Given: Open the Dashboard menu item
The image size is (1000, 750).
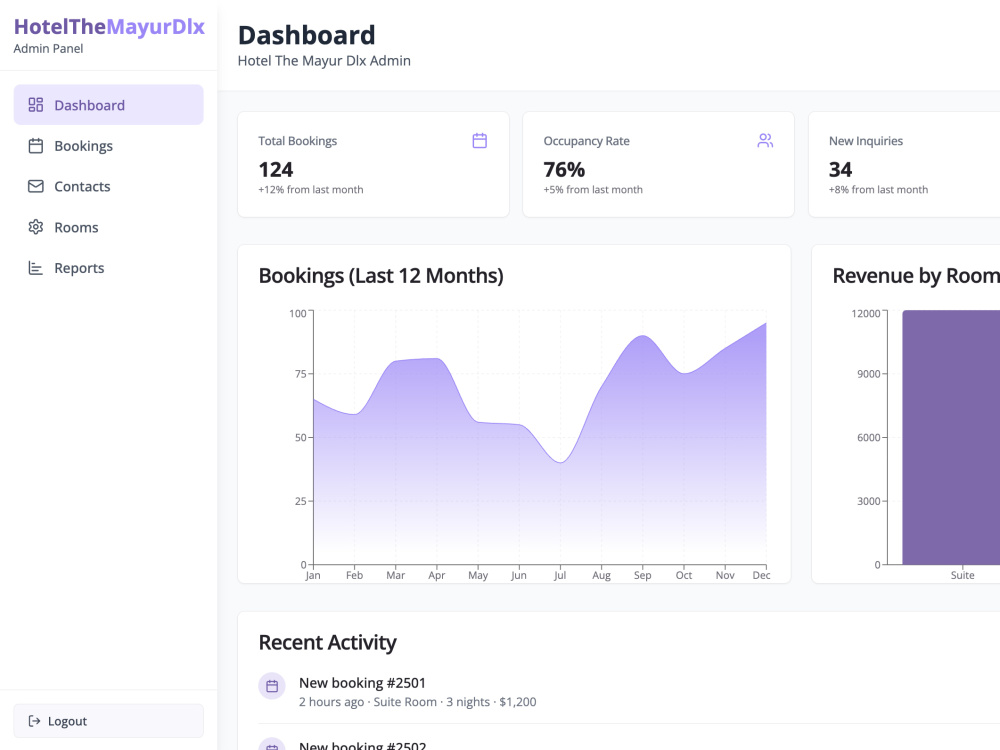Looking at the screenshot, I should click(108, 105).
